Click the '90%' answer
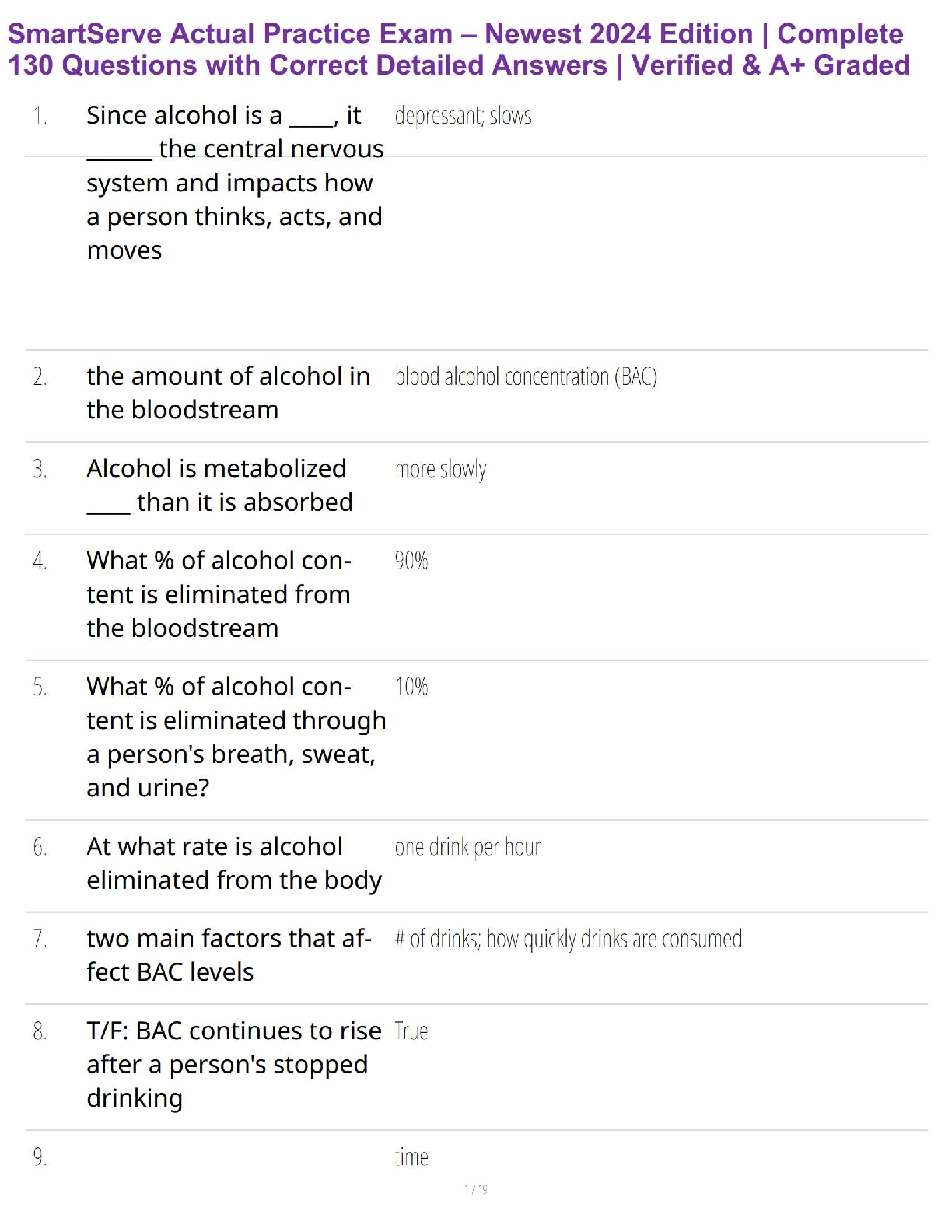Viewport: 952px width, 1232px height. [411, 561]
